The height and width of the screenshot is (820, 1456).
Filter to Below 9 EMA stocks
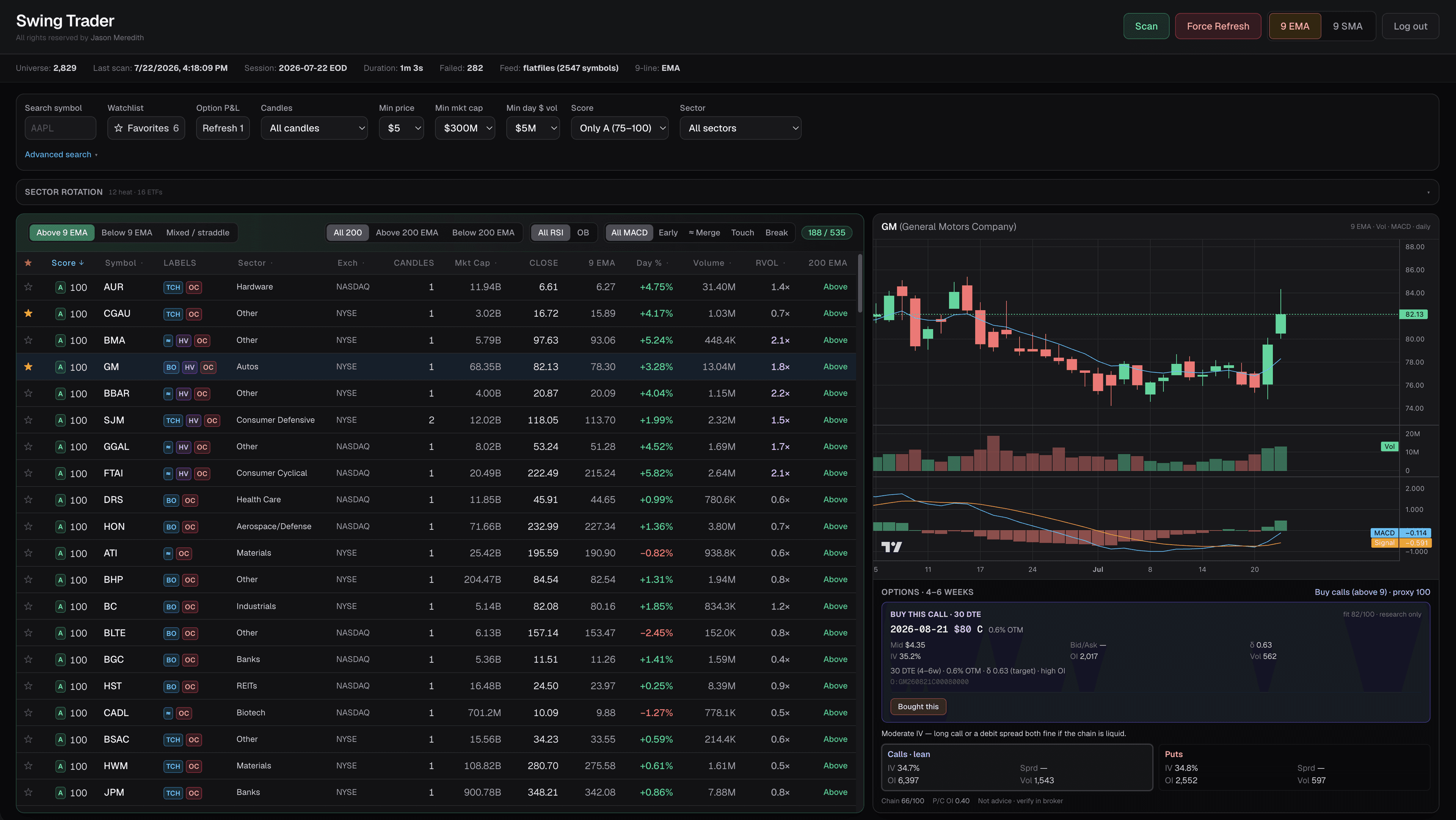coord(127,232)
